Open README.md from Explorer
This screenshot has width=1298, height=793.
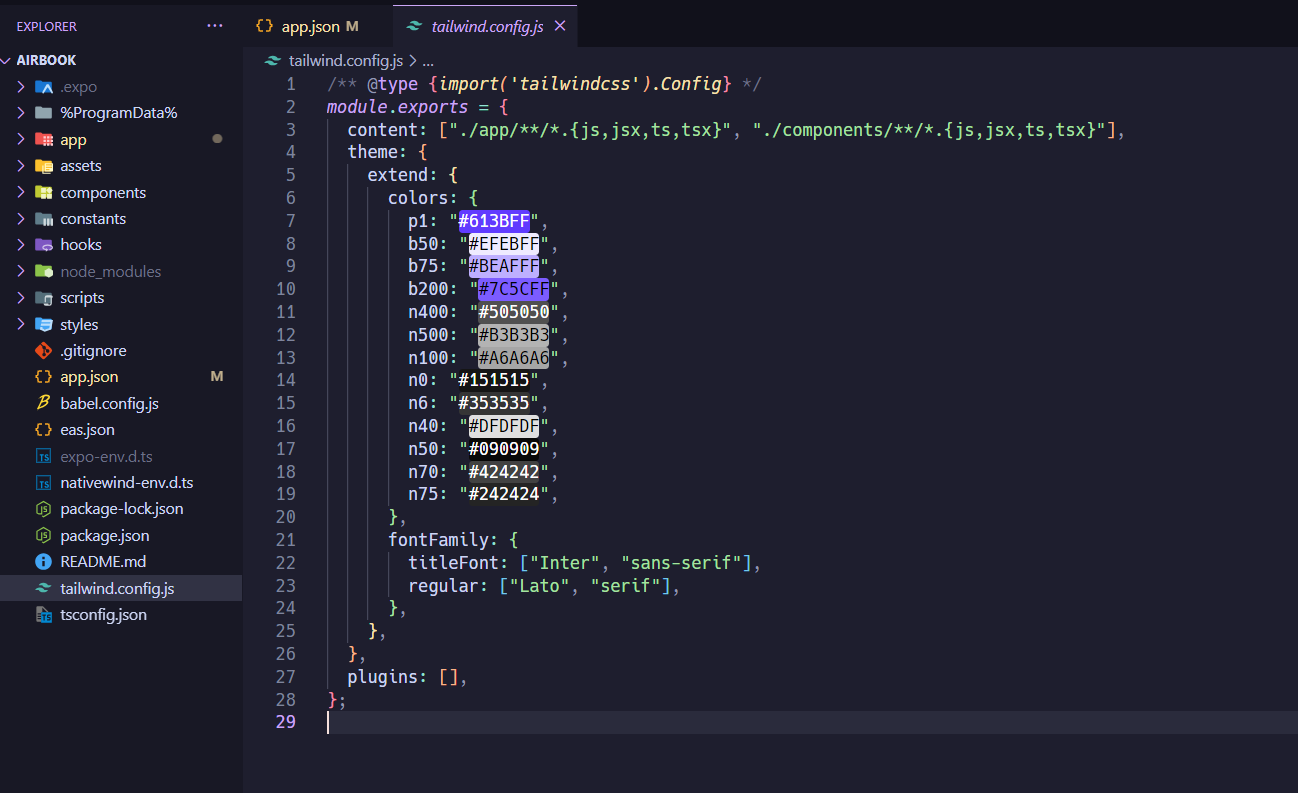click(103, 562)
